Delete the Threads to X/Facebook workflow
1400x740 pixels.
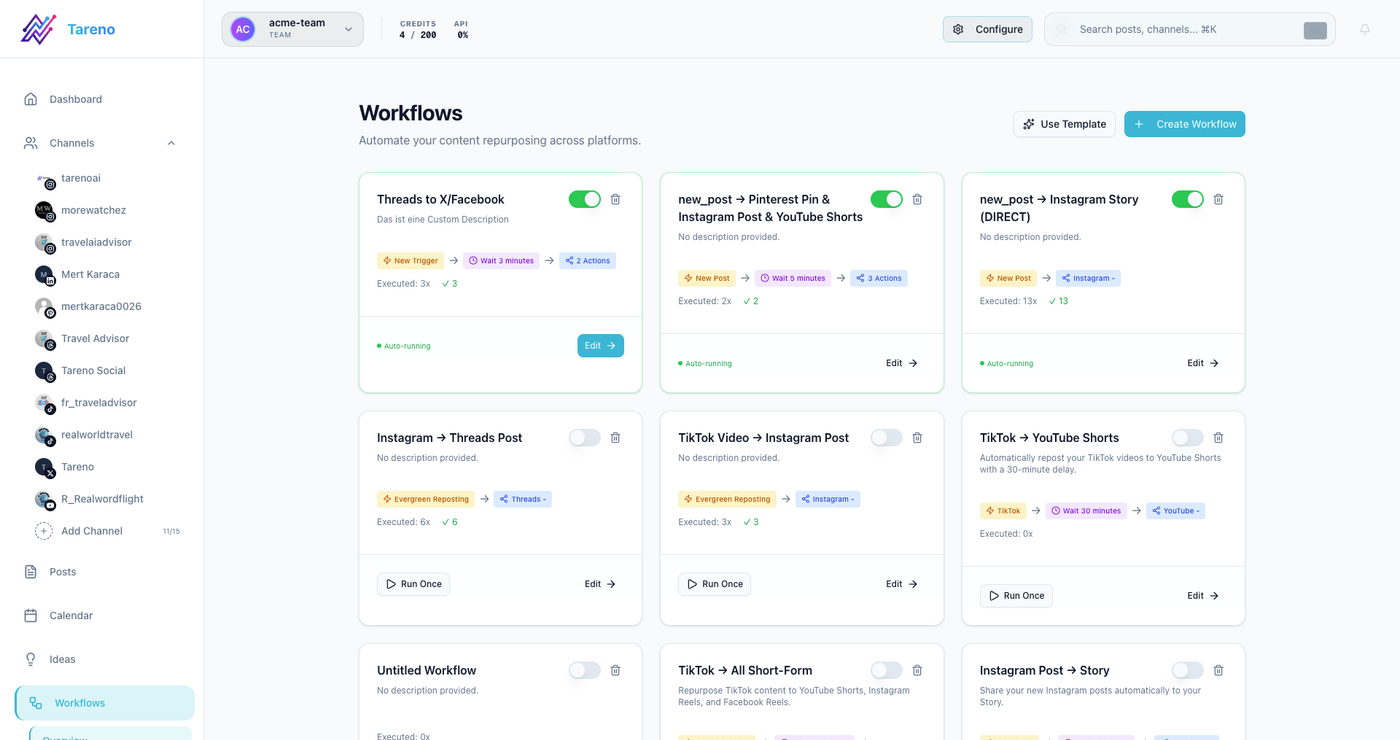616,199
